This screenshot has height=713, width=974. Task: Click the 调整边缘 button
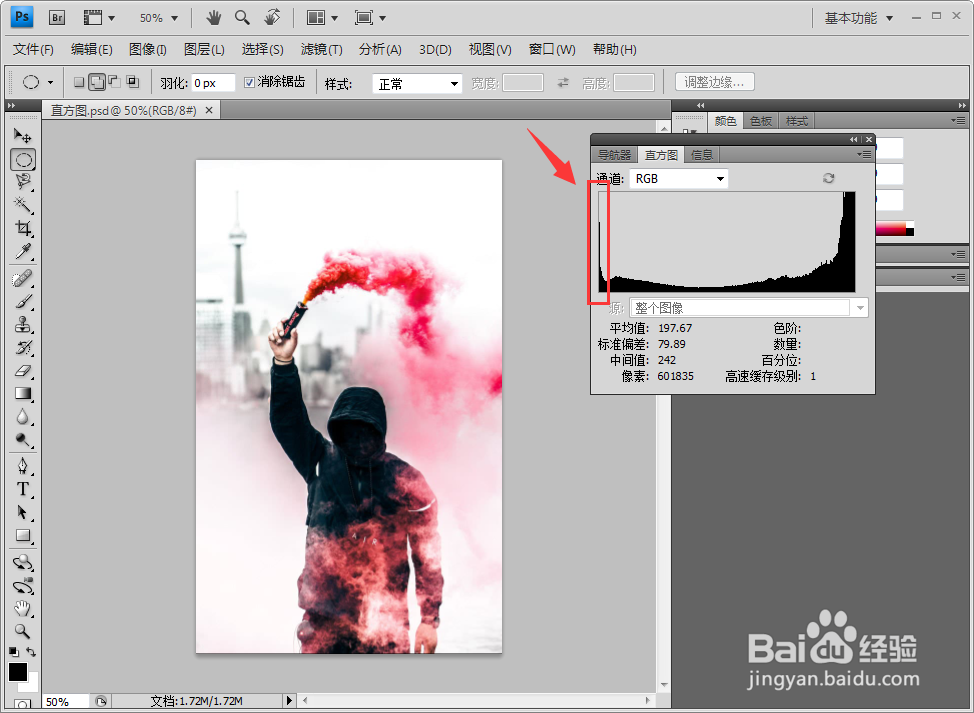pyautogui.click(x=714, y=82)
